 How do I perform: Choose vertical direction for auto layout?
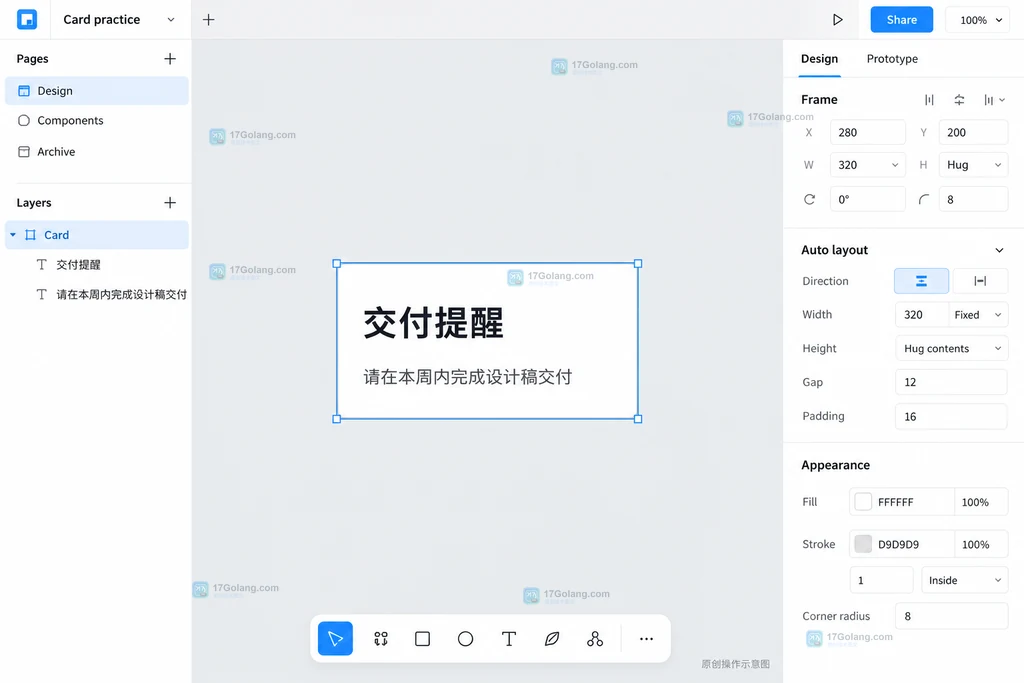tap(921, 281)
